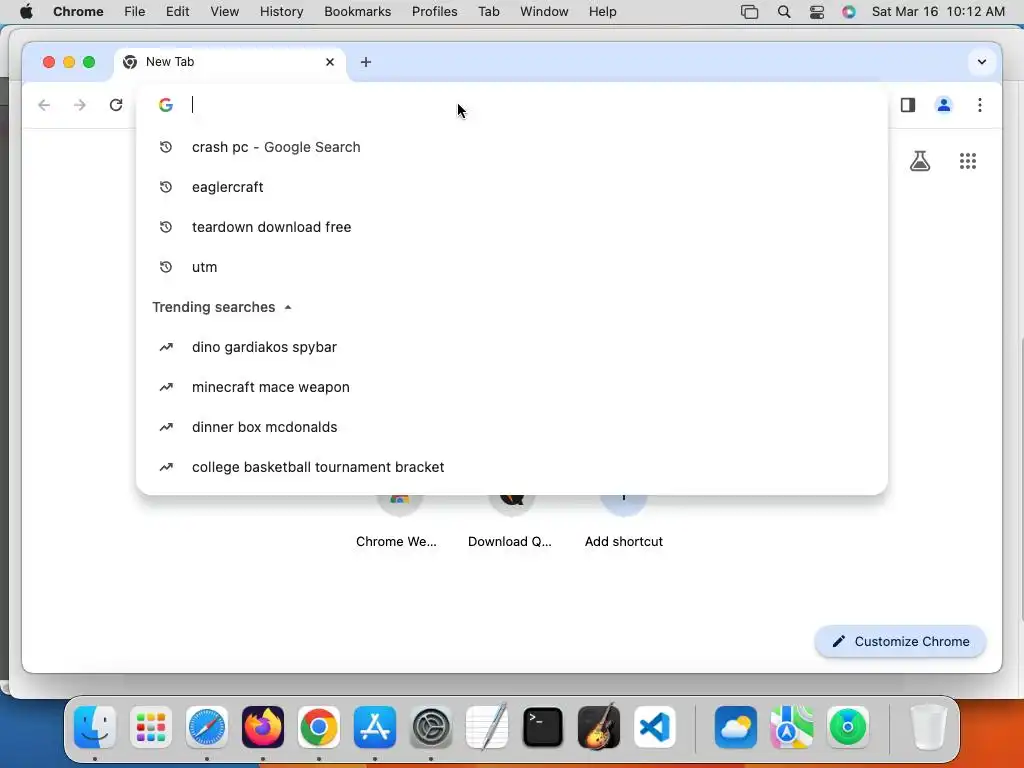
Task: Choose trending dinner box mcdonalds
Action: click(x=511, y=426)
